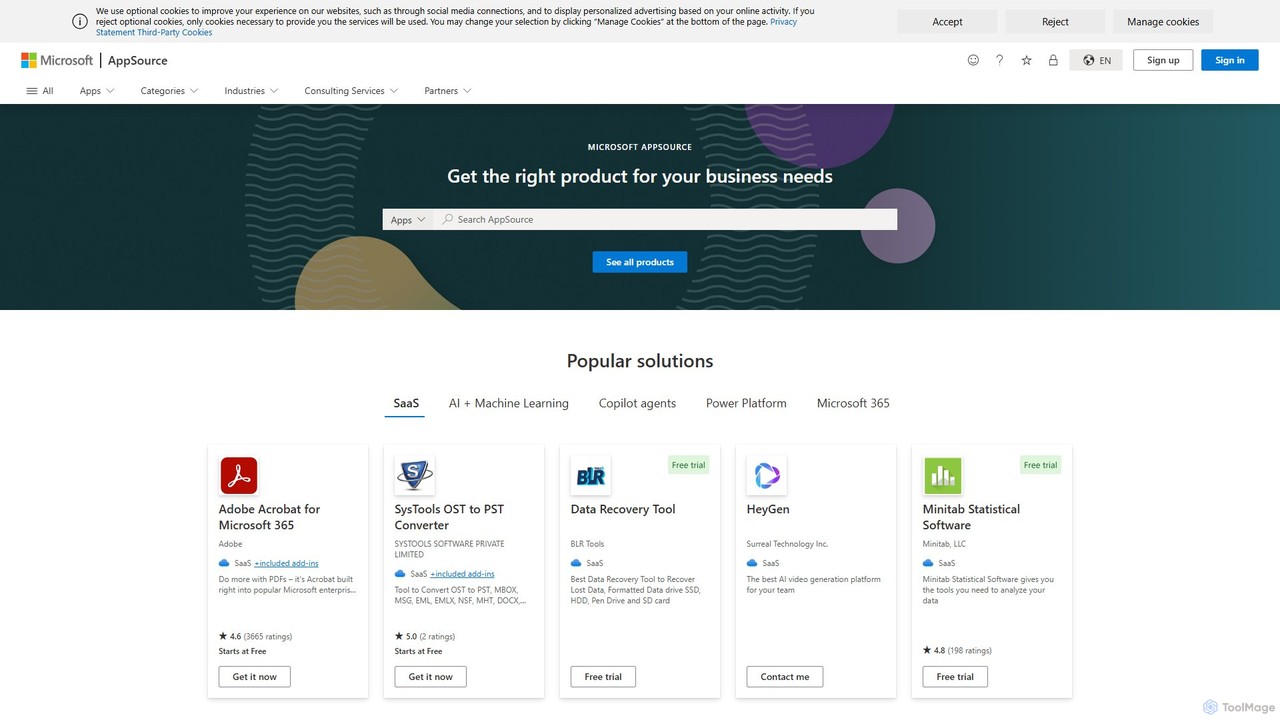Open Data Recovery Tool title
Screen dimensions: 1280x720
point(623,509)
